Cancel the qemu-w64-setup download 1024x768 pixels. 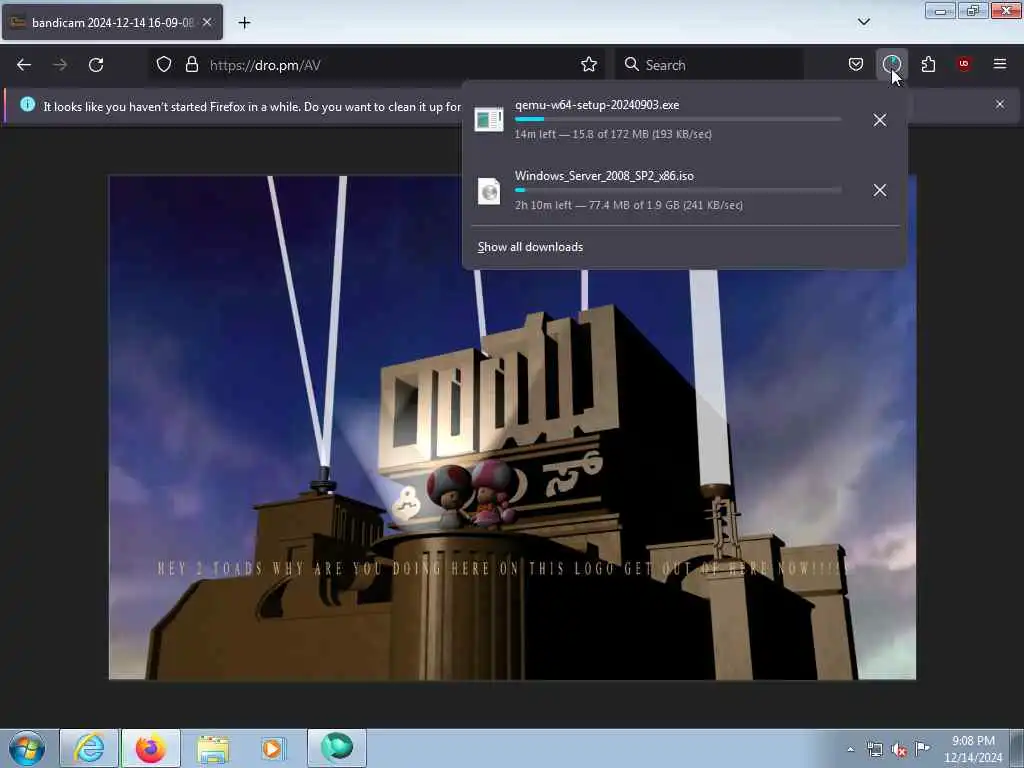(880, 120)
